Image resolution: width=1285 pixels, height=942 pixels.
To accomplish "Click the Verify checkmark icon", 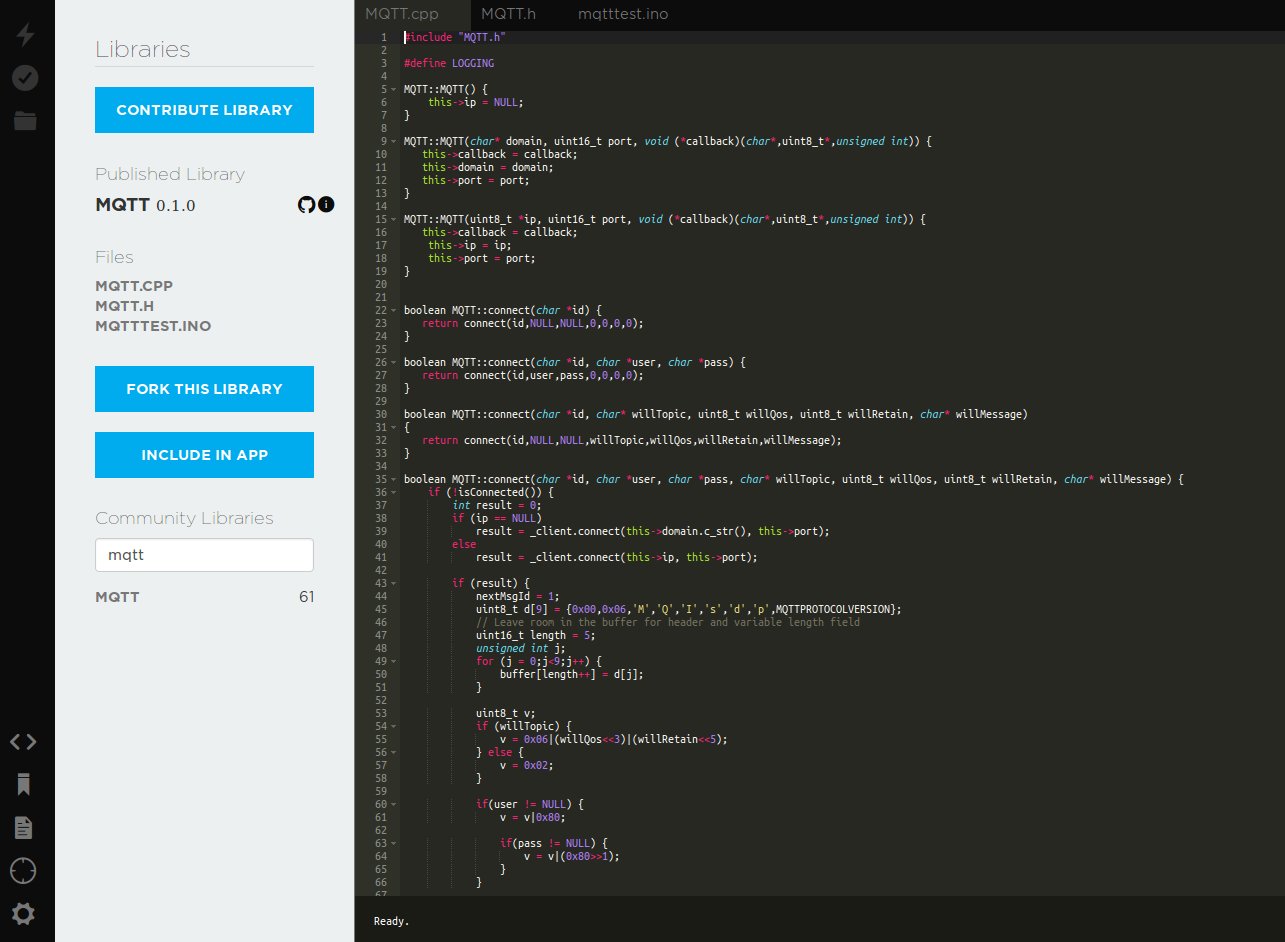I will (25, 78).
